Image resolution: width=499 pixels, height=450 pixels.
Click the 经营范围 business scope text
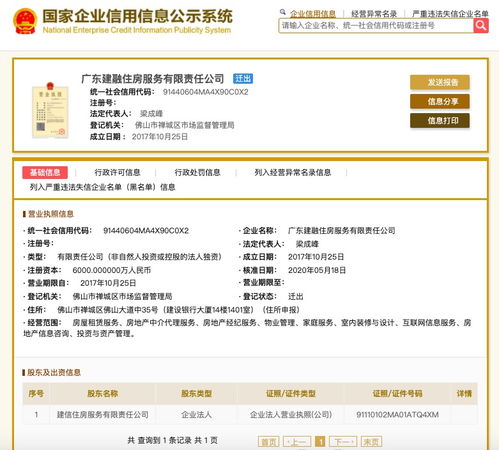[247, 328]
